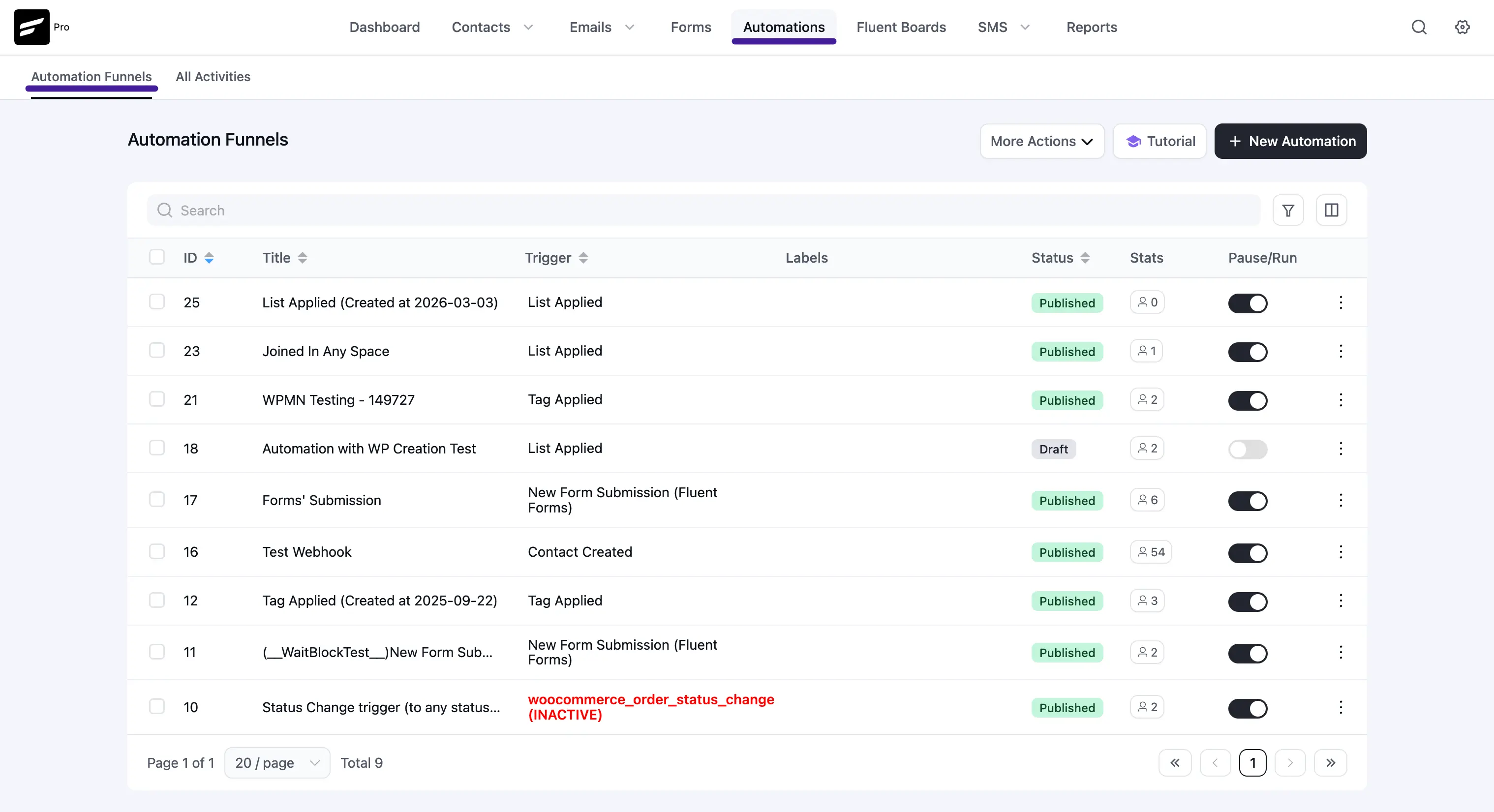Select checkbox for automation ID 10

(156, 706)
